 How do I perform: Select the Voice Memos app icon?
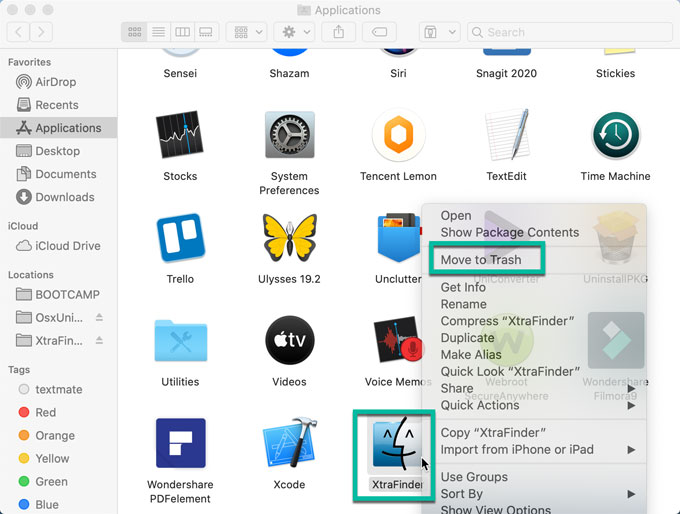(x=398, y=340)
